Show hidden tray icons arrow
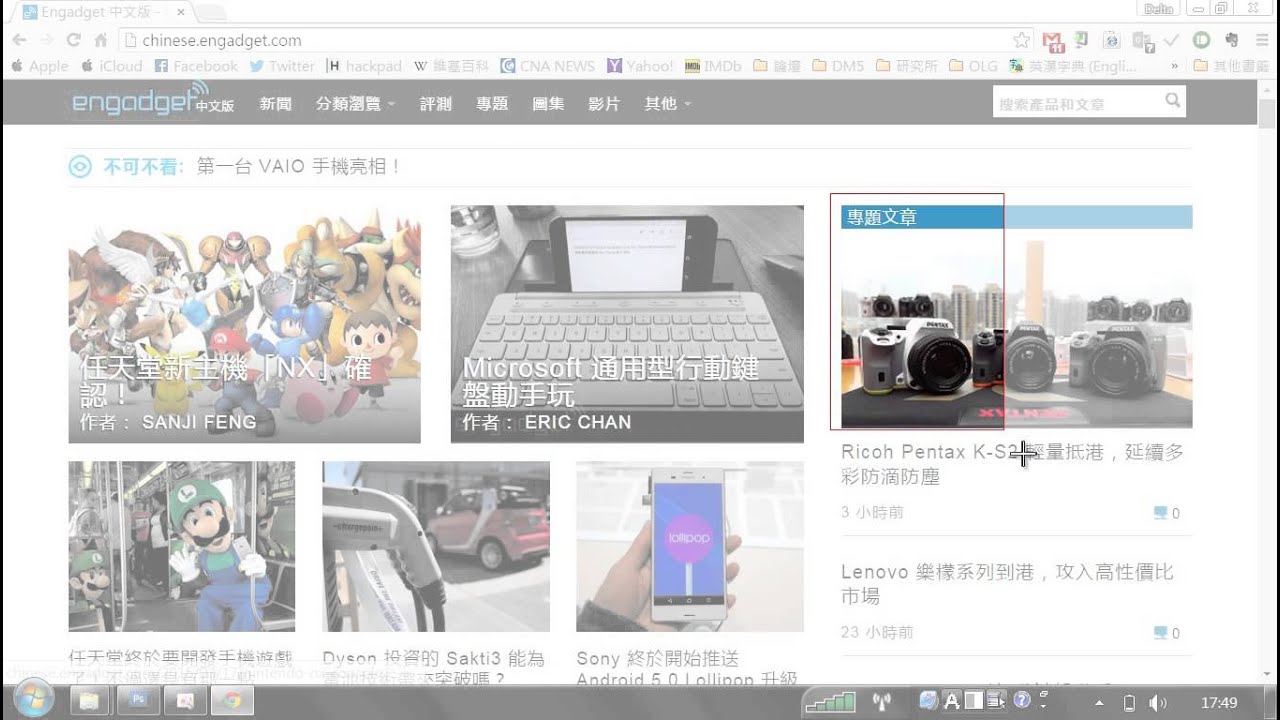The width and height of the screenshot is (1280, 720). coord(1100,702)
